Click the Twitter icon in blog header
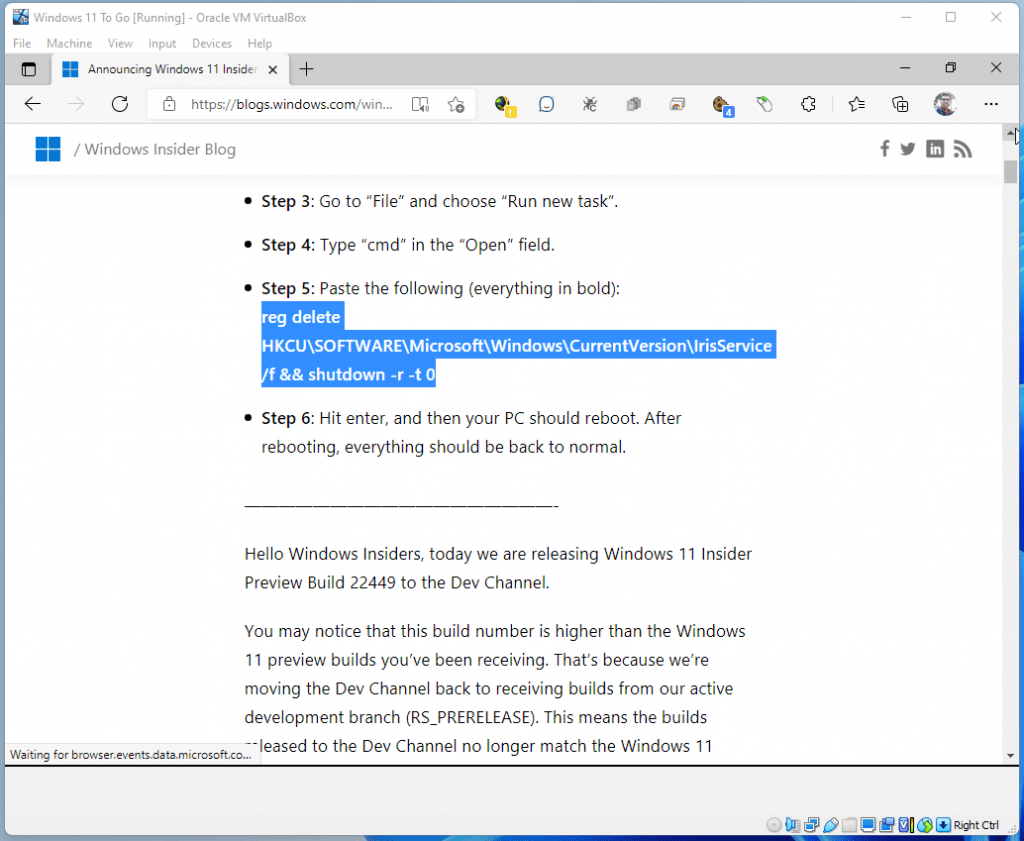 coord(908,149)
